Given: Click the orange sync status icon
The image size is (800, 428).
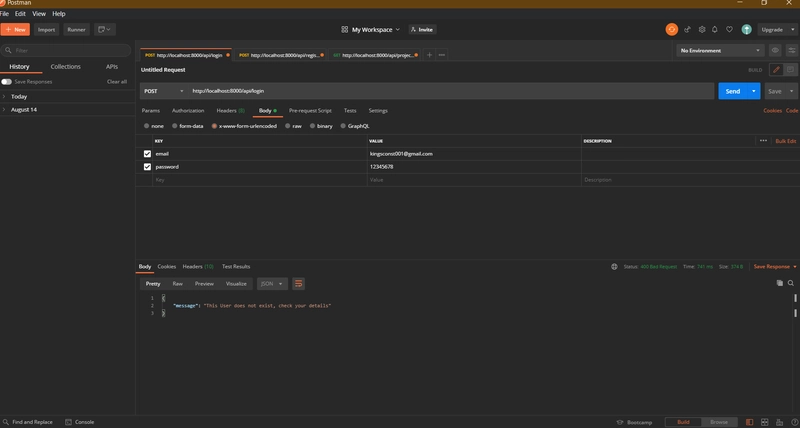Looking at the screenshot, I should (671, 30).
